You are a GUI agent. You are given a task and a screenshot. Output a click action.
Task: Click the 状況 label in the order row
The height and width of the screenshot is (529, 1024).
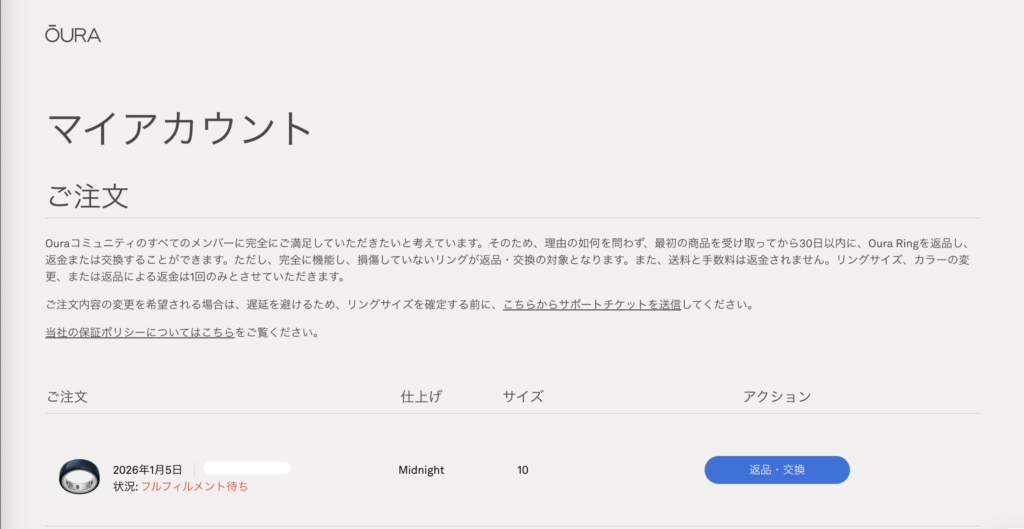(124, 487)
